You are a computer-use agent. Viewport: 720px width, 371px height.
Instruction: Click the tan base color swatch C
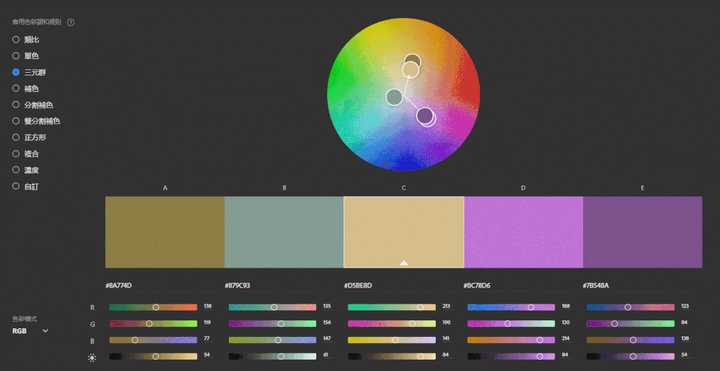404,232
